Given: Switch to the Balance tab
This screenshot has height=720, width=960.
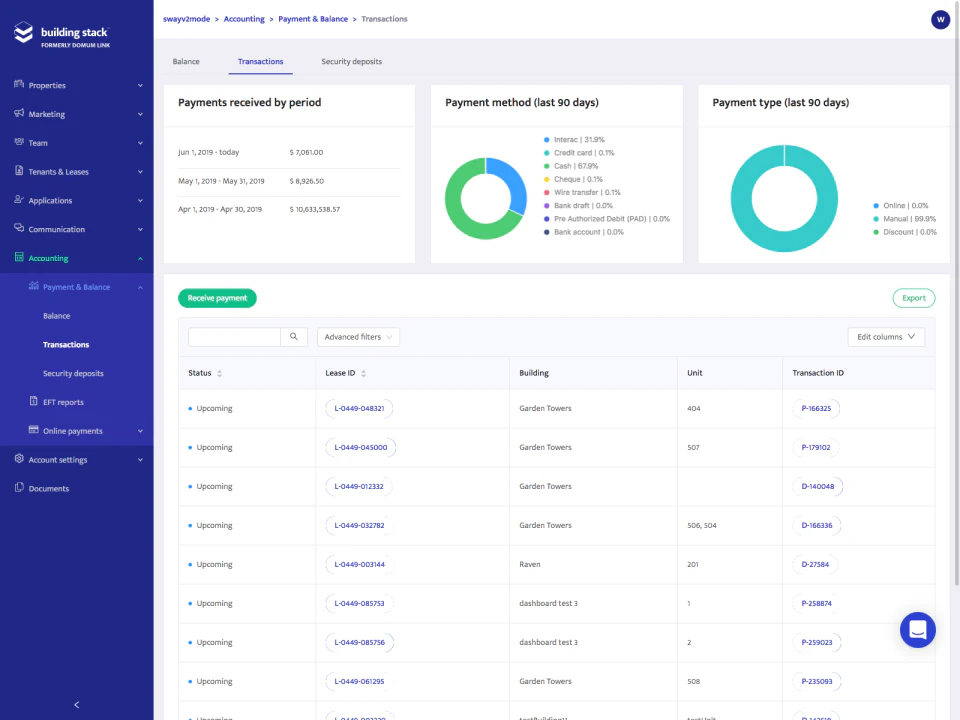Looking at the screenshot, I should pyautogui.click(x=185, y=61).
